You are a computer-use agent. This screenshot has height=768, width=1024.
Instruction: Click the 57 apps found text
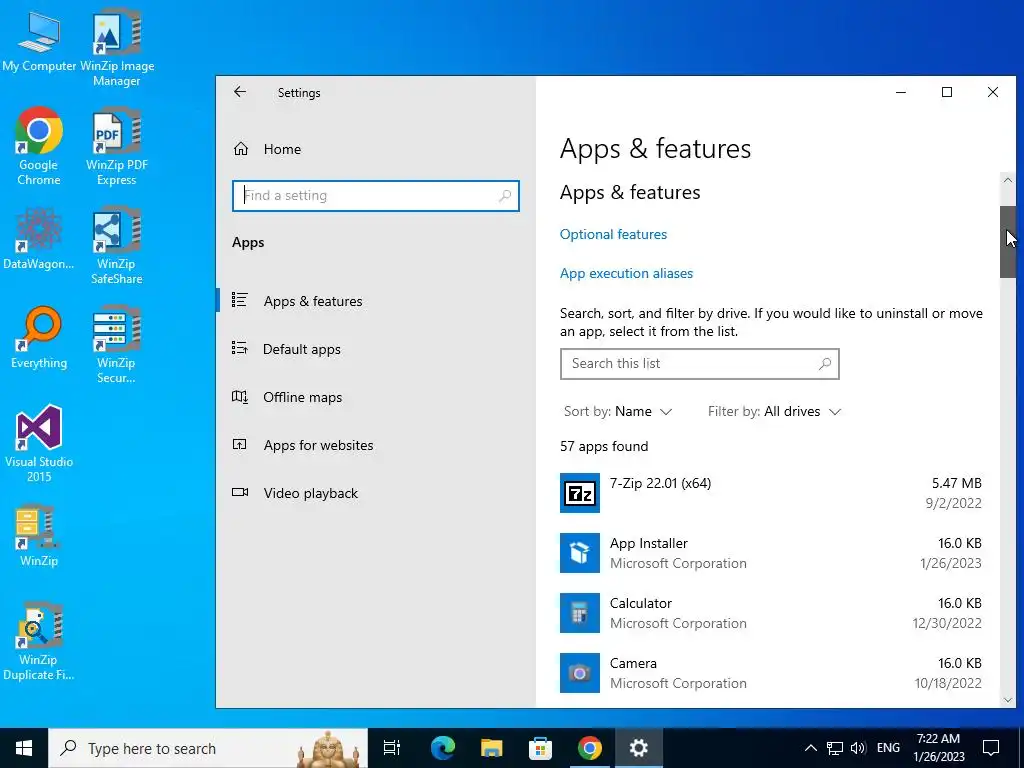[x=604, y=447]
